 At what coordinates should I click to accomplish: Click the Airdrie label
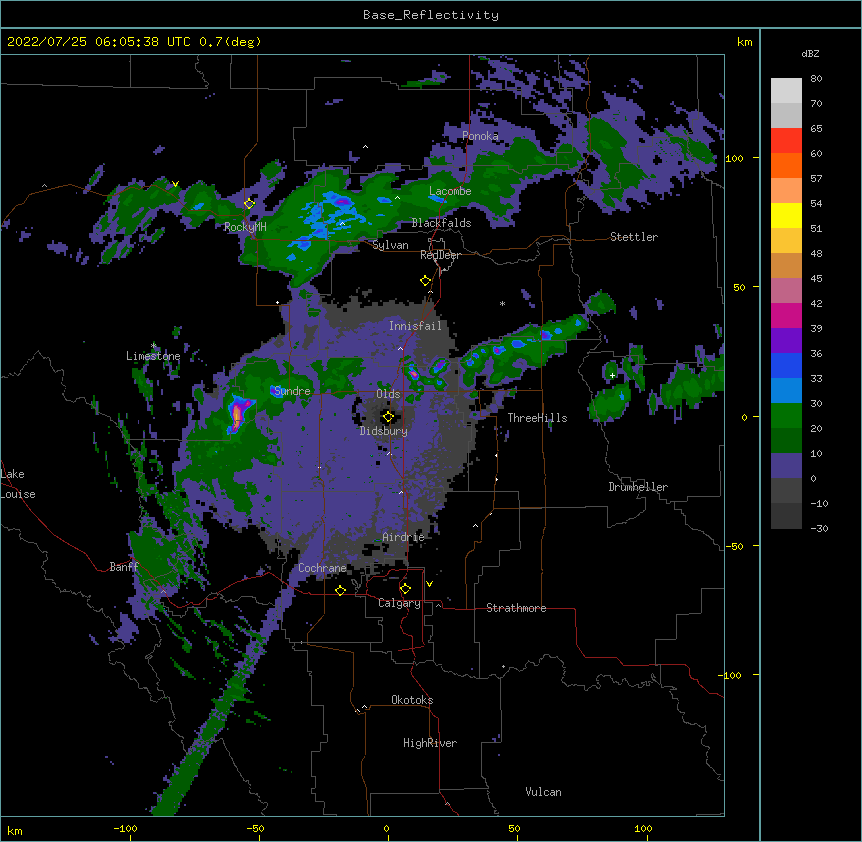(x=403, y=537)
